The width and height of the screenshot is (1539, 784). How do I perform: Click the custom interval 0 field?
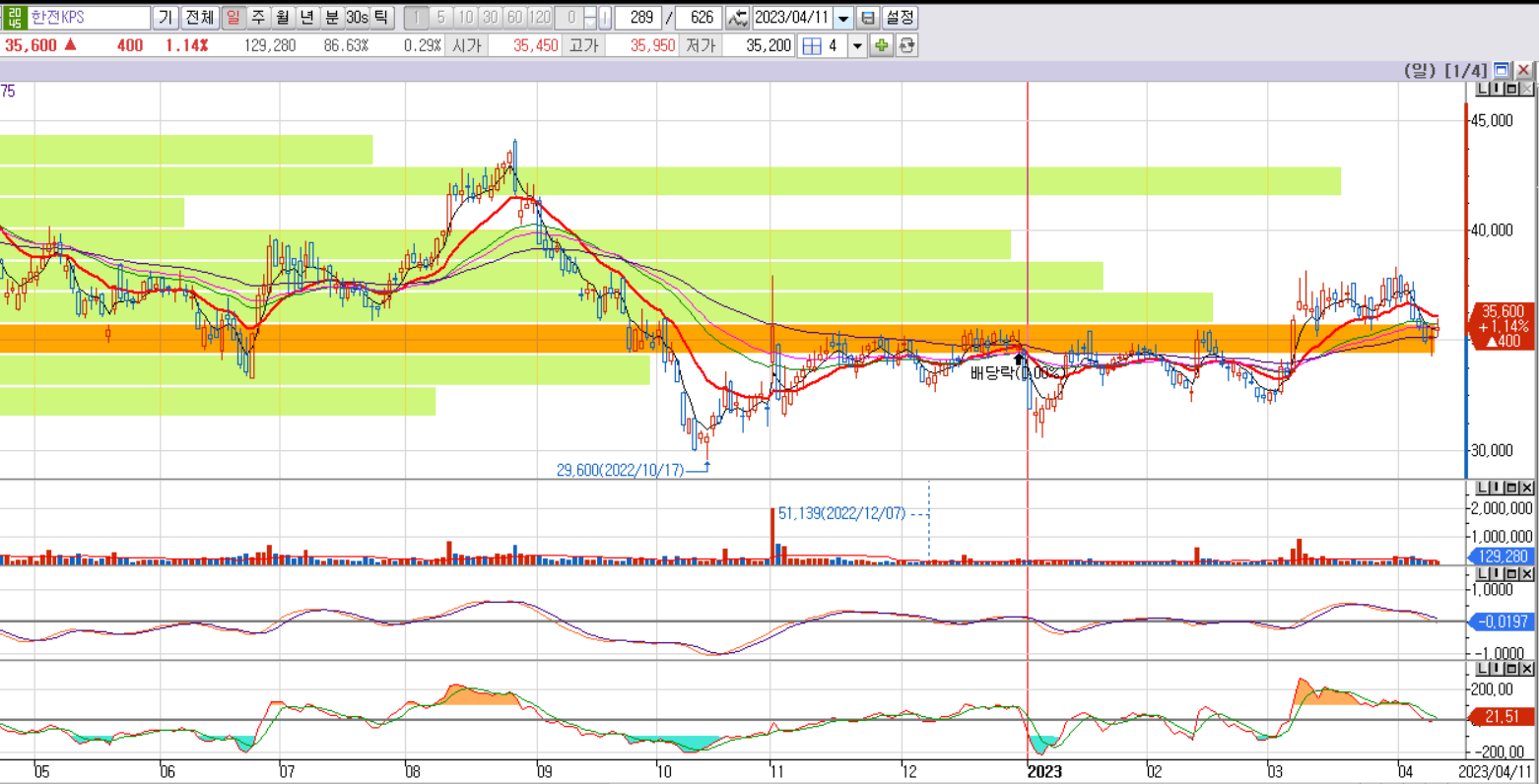(569, 18)
